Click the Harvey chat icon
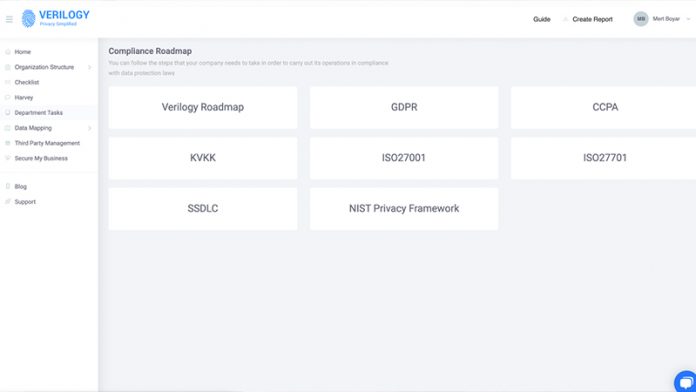696x392 pixels. (x=8, y=97)
